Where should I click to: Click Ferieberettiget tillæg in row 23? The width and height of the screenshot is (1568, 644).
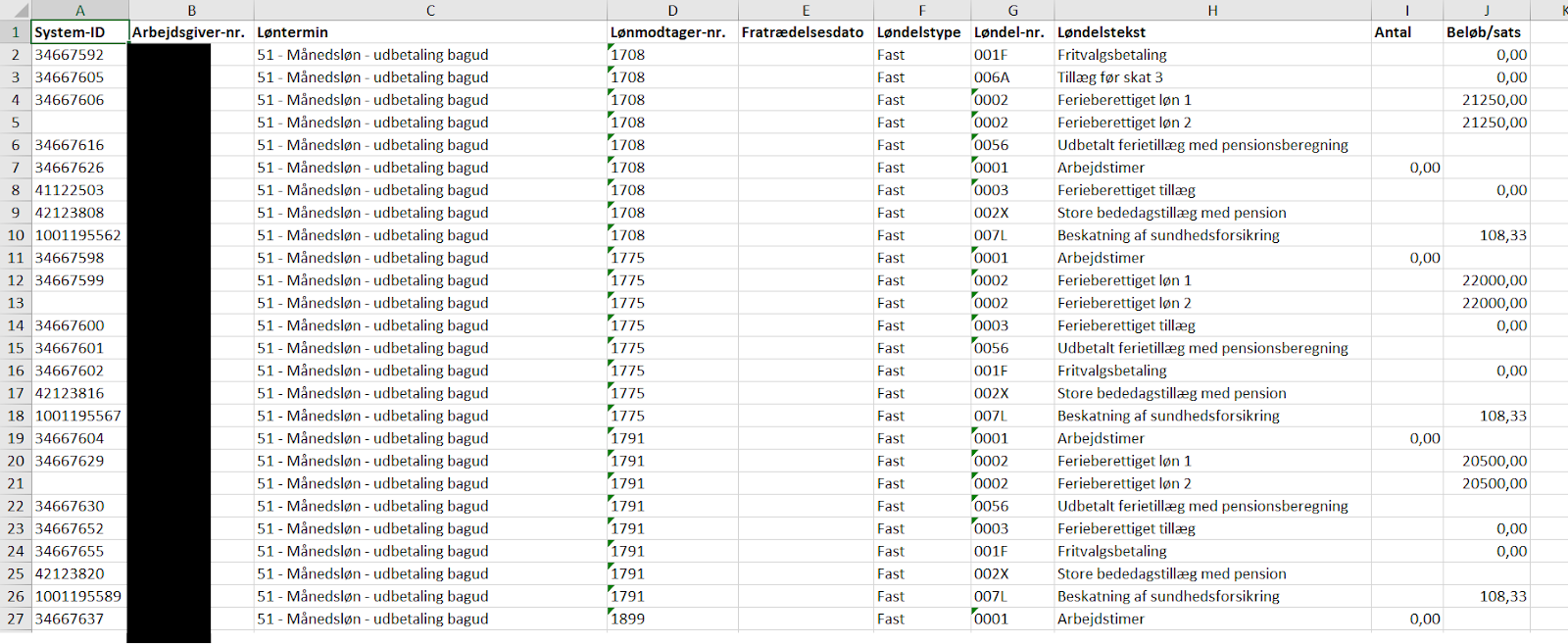[1212, 528]
